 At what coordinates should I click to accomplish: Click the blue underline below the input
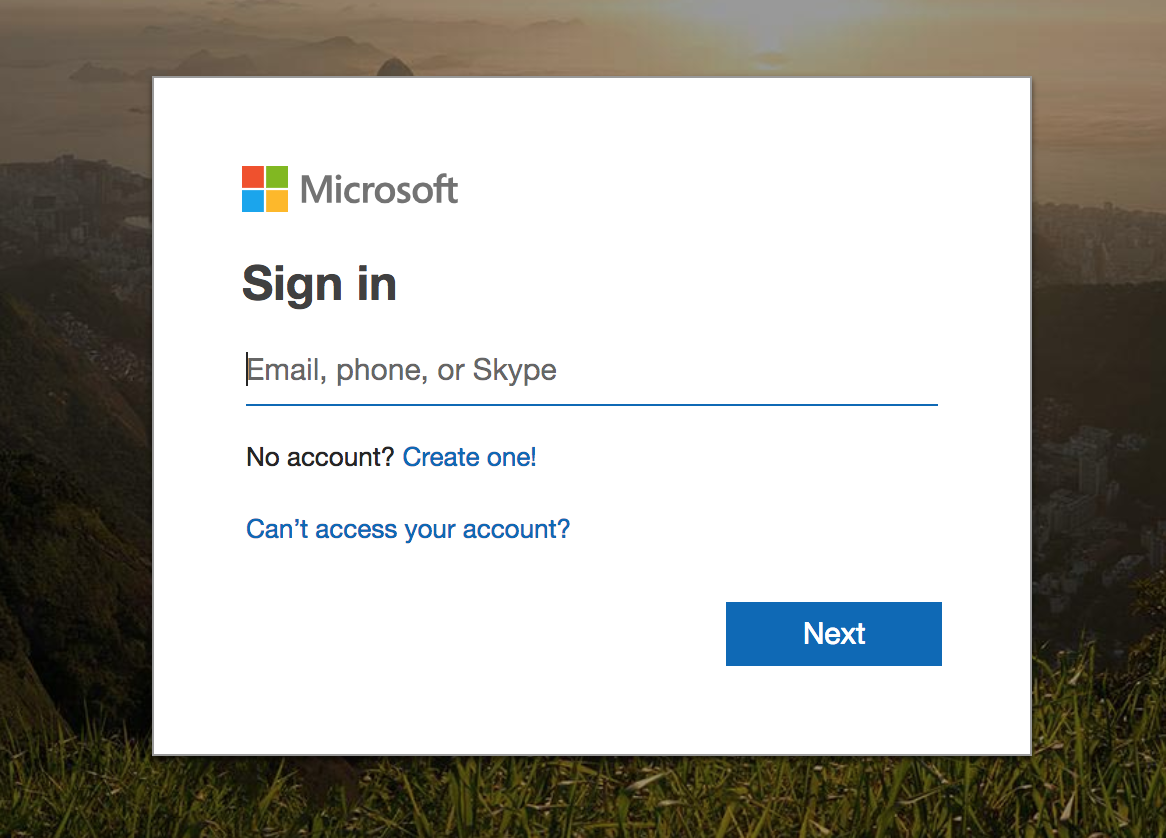tap(591, 404)
